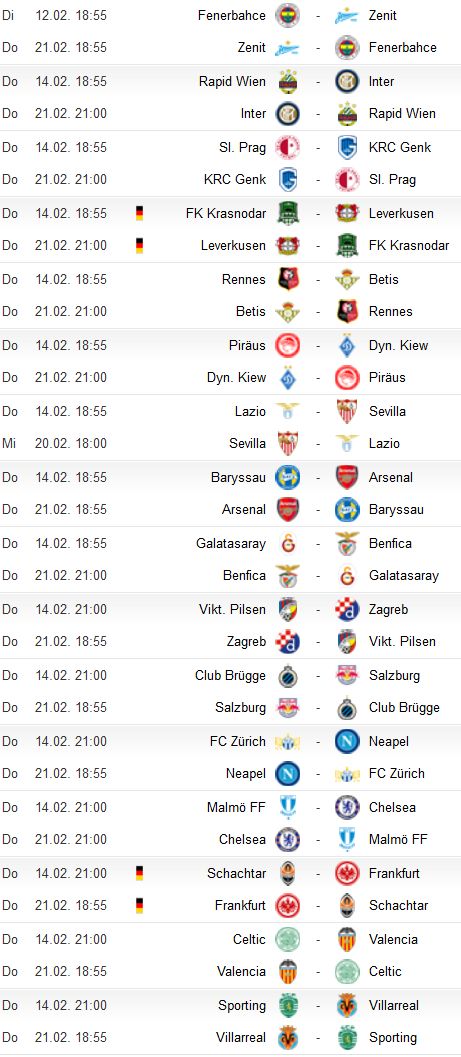Click German flag beside Frankfurt - Schachtar on 21.02.
Screen dimensions: 461x1057
140,905
